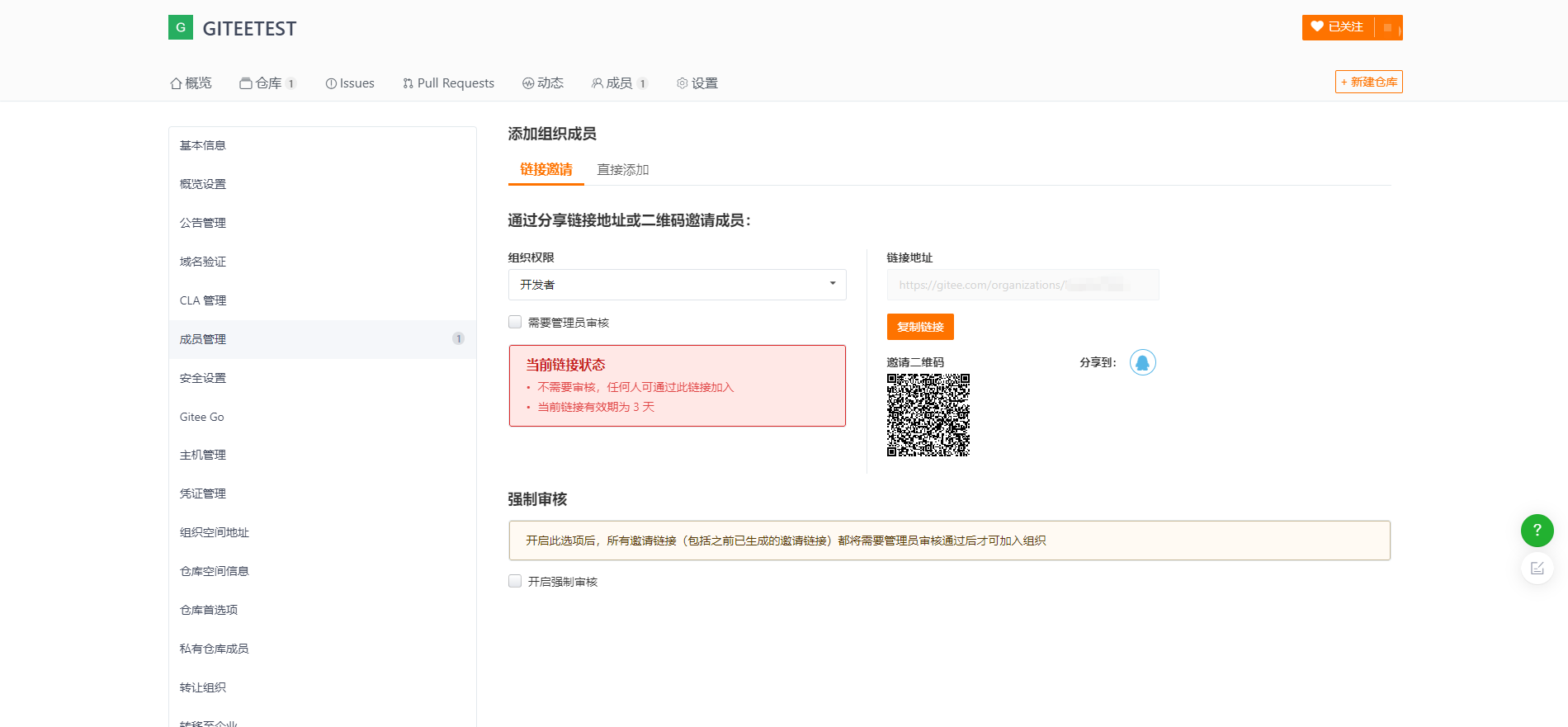
Task: Open the Issues tab
Action: [350, 83]
